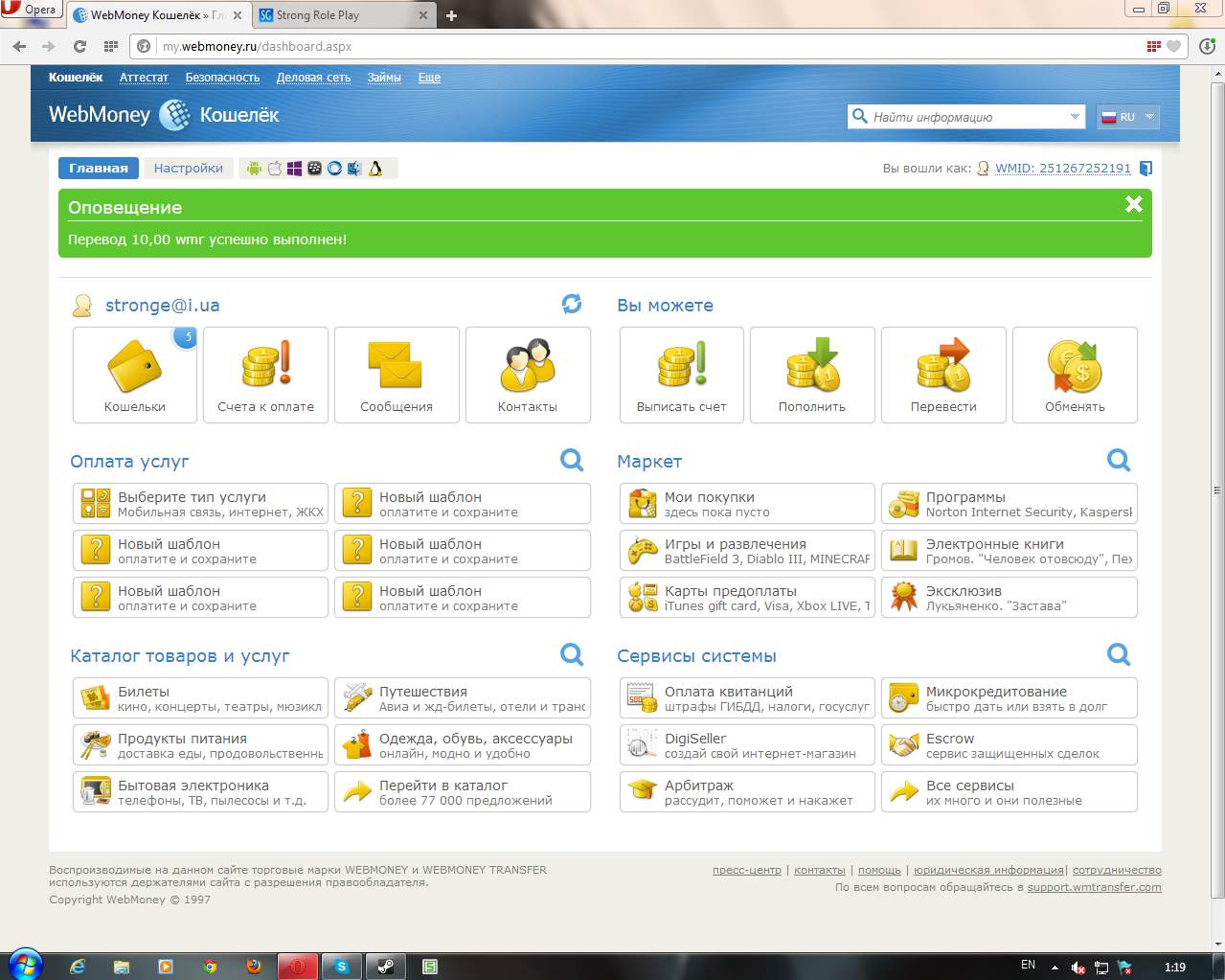Open Электронные книги category

click(x=1009, y=551)
